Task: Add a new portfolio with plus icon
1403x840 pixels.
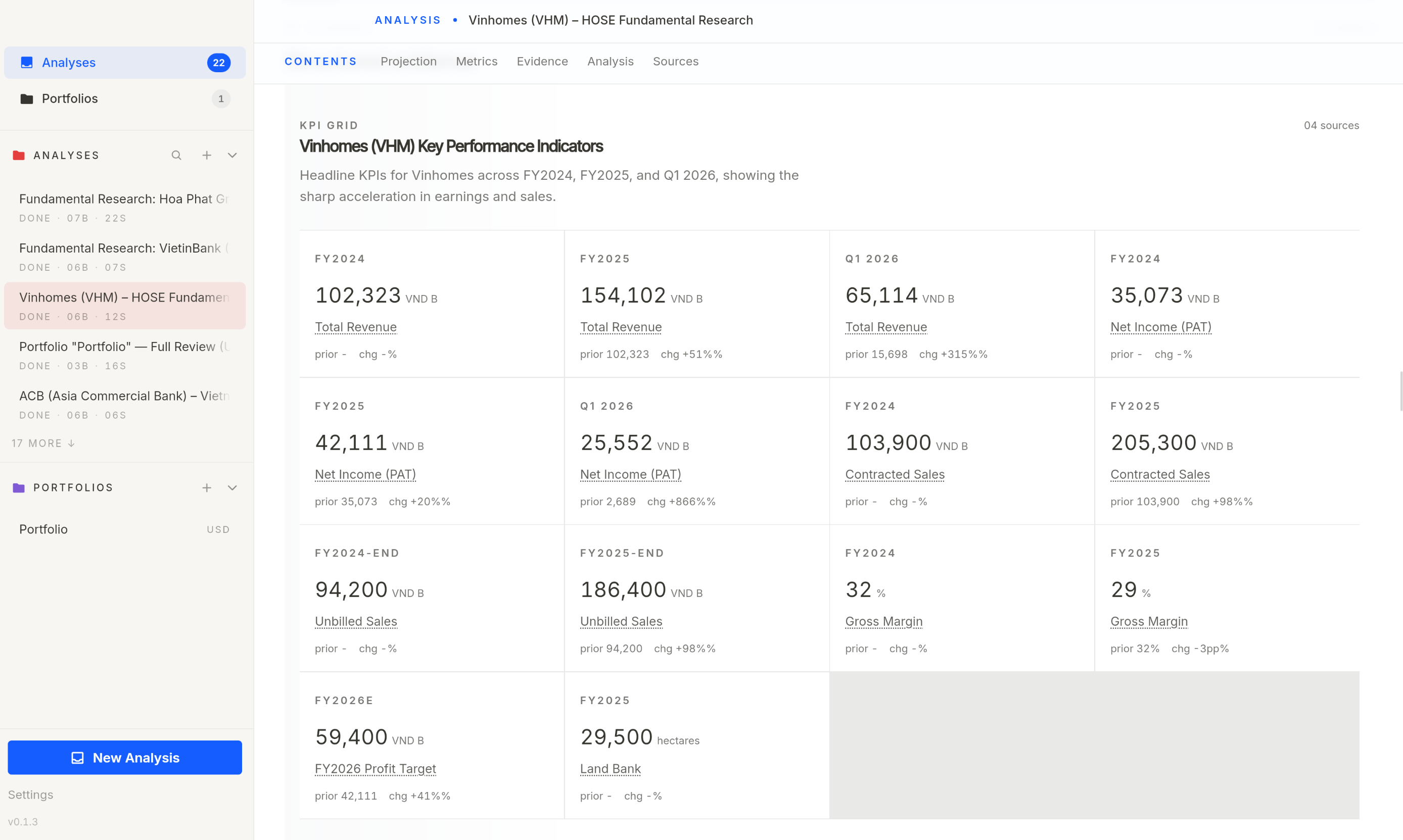Action: pos(207,487)
